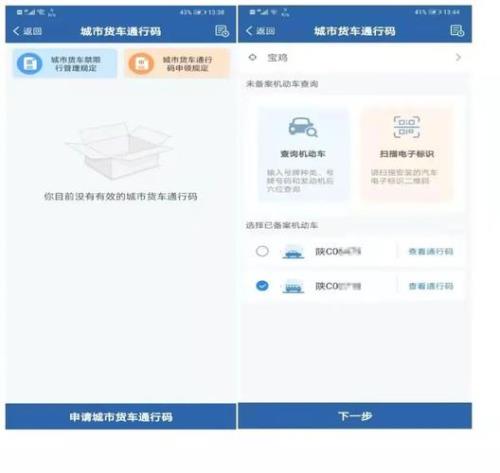Tap the 返回 label on the right screen
The width and height of the screenshot is (500, 473).
[265, 31]
